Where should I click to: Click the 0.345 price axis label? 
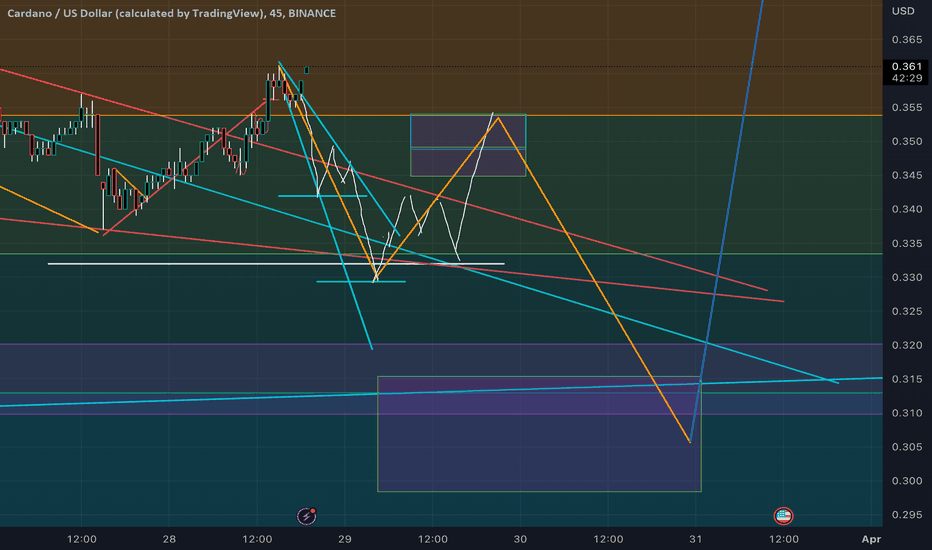coord(906,175)
